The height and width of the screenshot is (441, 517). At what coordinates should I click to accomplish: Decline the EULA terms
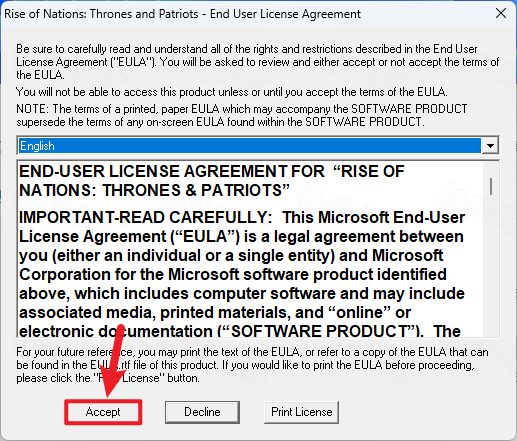pyautogui.click(x=202, y=412)
